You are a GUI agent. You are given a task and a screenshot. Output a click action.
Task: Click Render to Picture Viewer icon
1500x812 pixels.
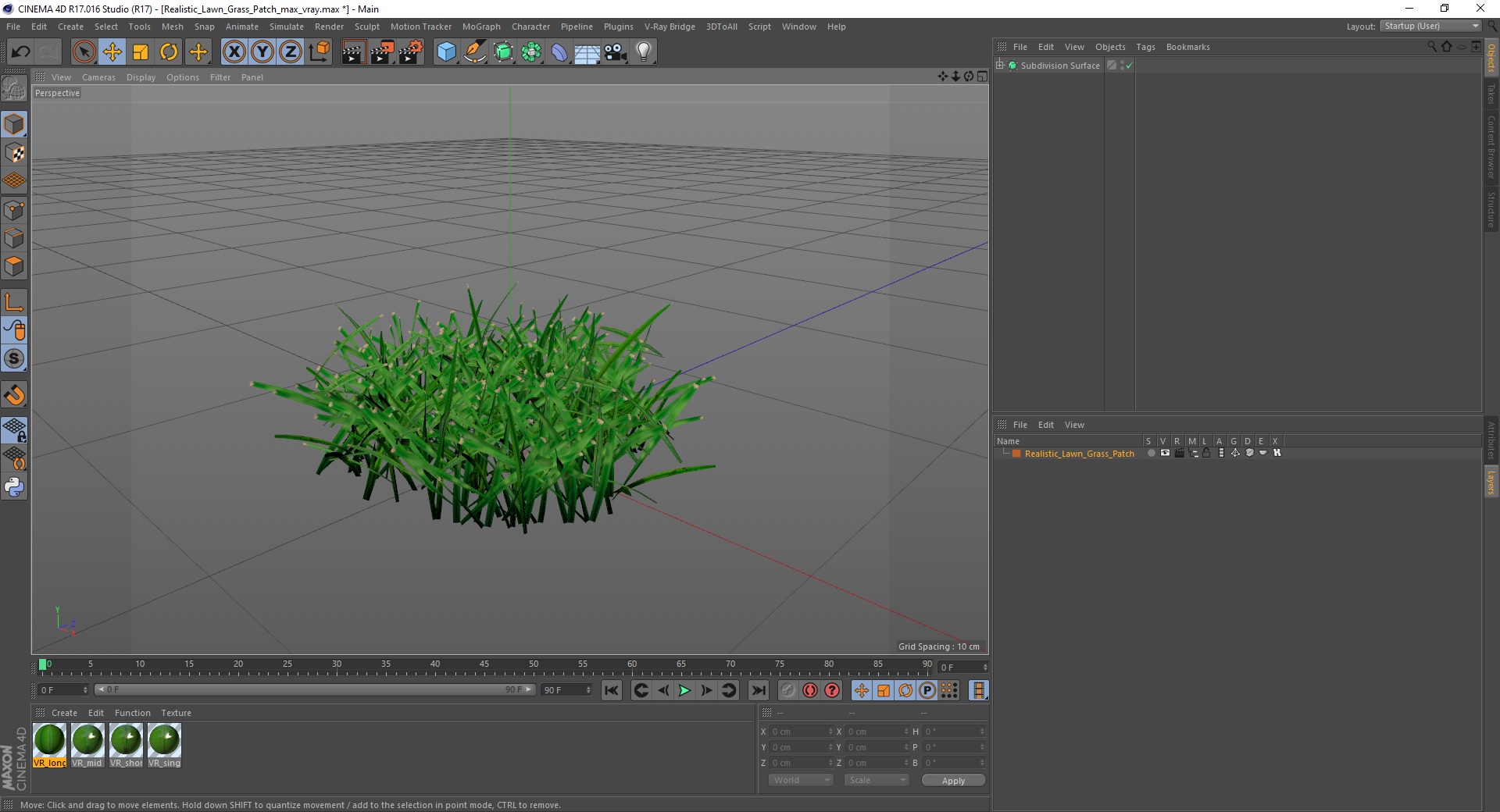(382, 52)
